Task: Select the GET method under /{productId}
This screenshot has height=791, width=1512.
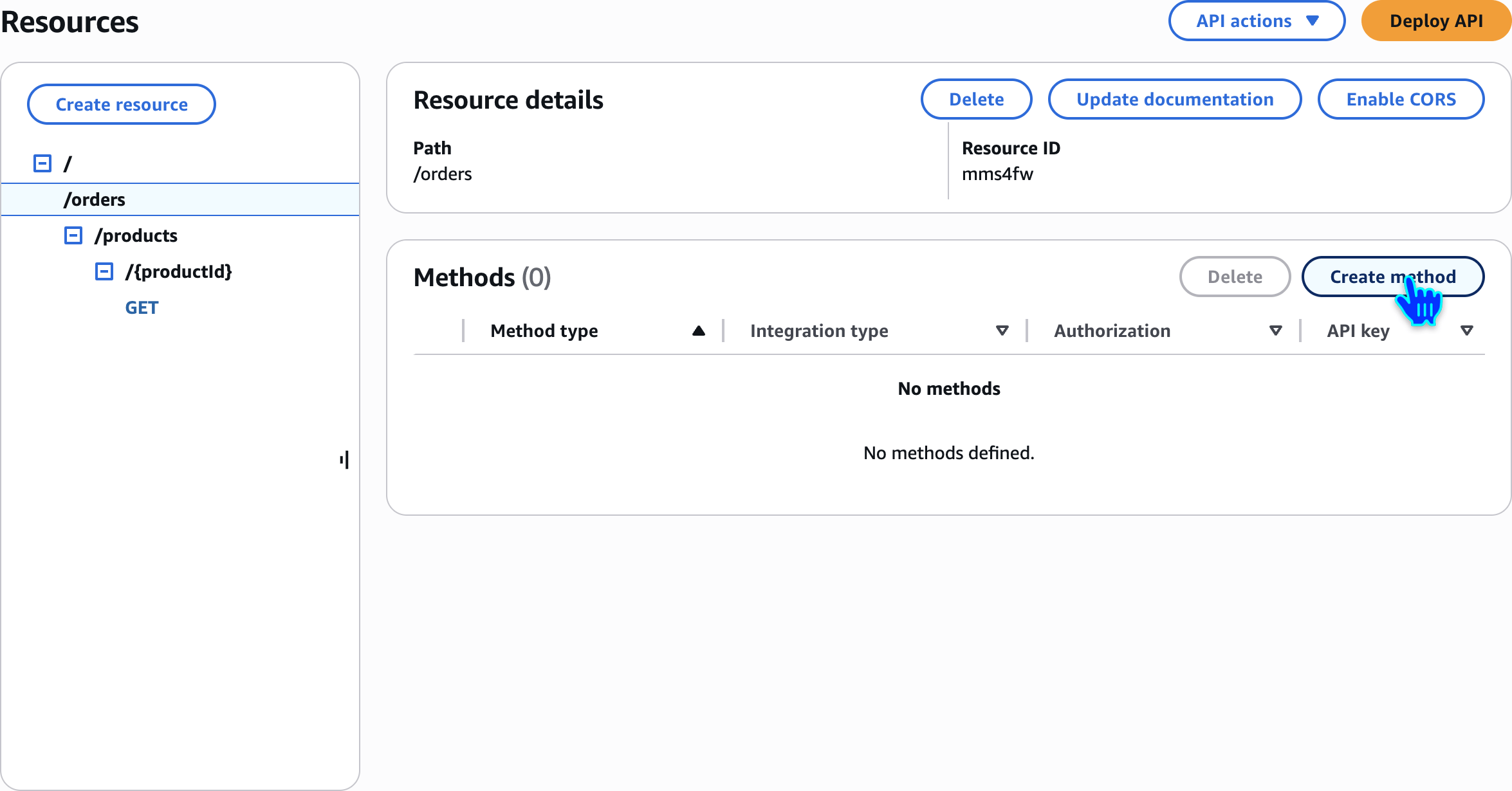Action: pos(142,307)
